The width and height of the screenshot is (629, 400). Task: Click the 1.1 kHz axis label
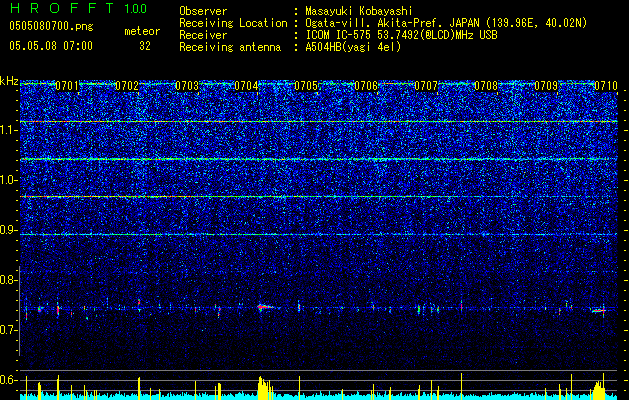click(x=9, y=130)
